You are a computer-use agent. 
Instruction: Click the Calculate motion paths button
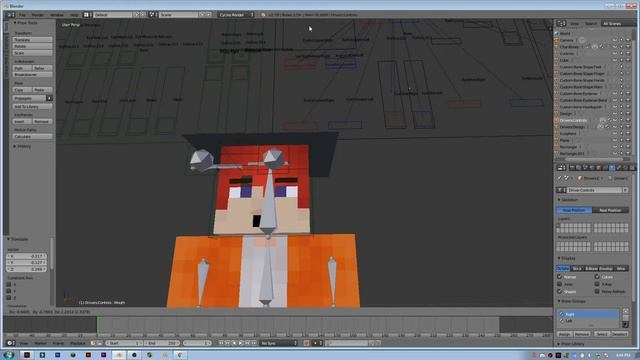coord(32,136)
